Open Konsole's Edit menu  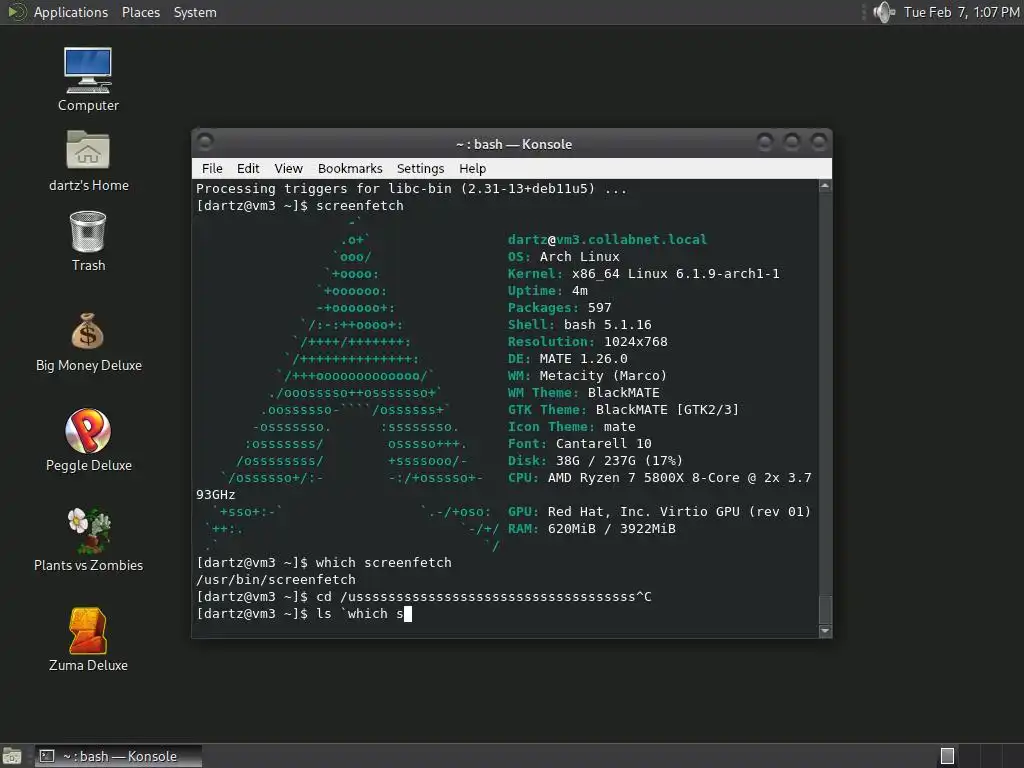coord(248,168)
